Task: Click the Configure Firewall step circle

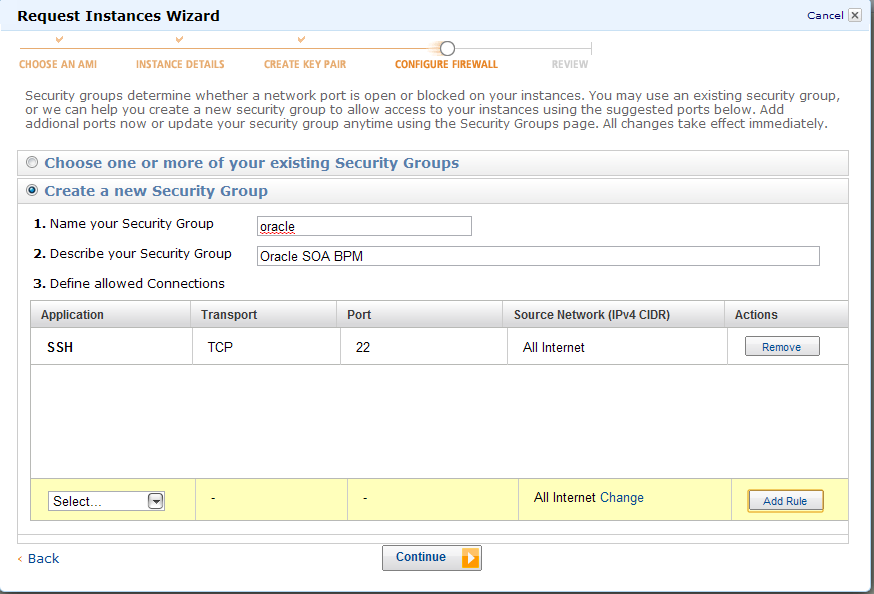Action: tap(447, 48)
